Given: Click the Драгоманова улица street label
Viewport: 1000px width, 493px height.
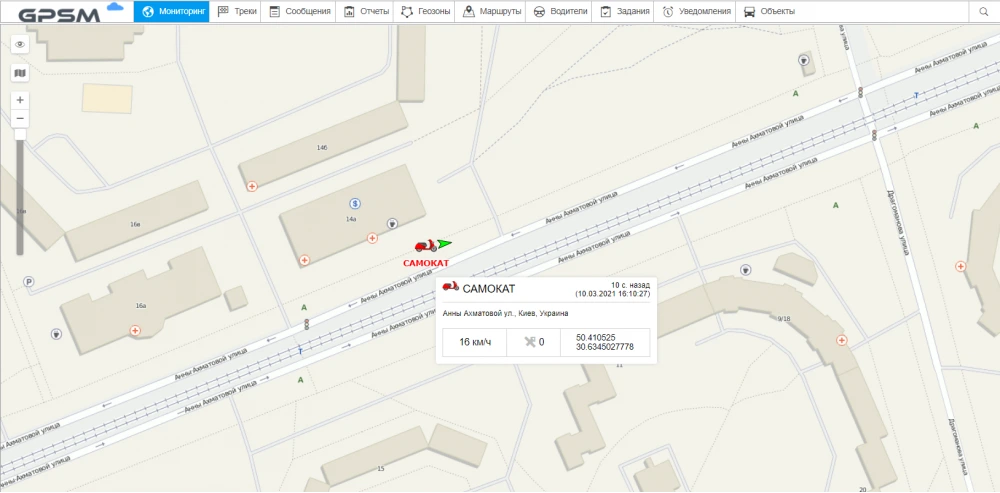Looking at the screenshot, I should 898,223.
